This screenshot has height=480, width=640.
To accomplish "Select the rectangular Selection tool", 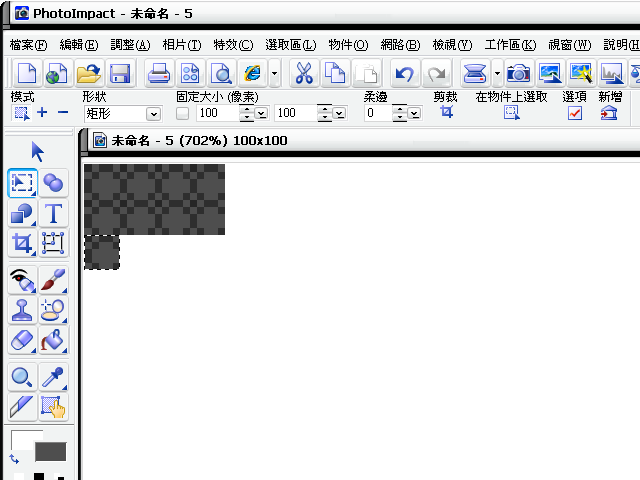I will pyautogui.click(x=22, y=183).
